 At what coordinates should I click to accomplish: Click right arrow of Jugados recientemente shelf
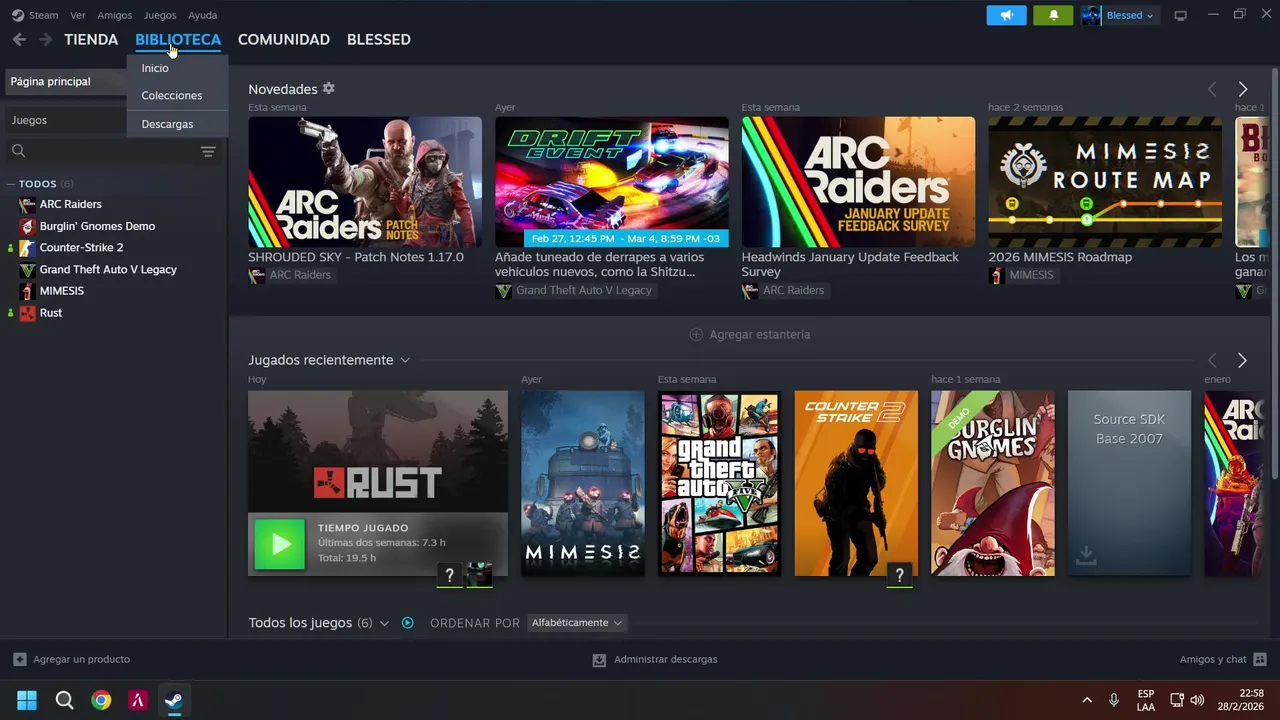pyautogui.click(x=1242, y=360)
